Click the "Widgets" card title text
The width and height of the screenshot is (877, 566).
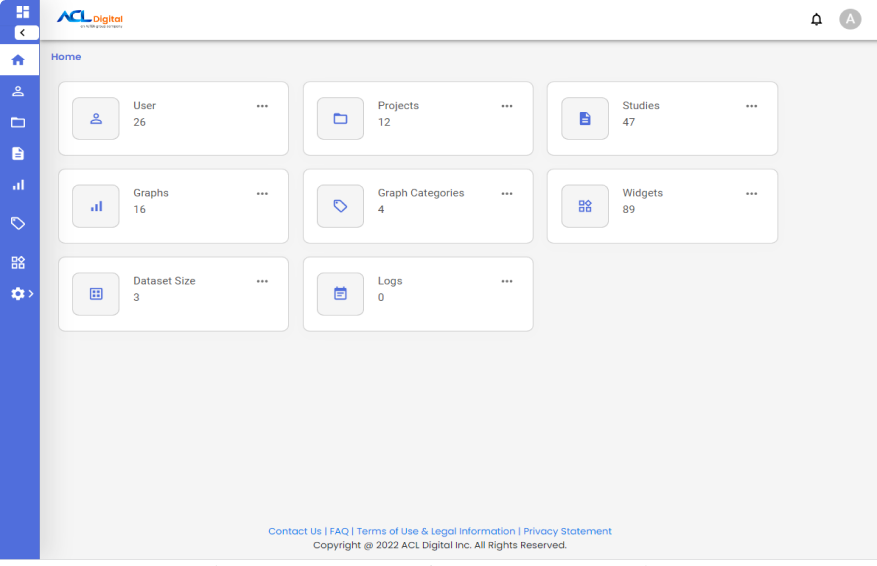pyautogui.click(x=643, y=193)
